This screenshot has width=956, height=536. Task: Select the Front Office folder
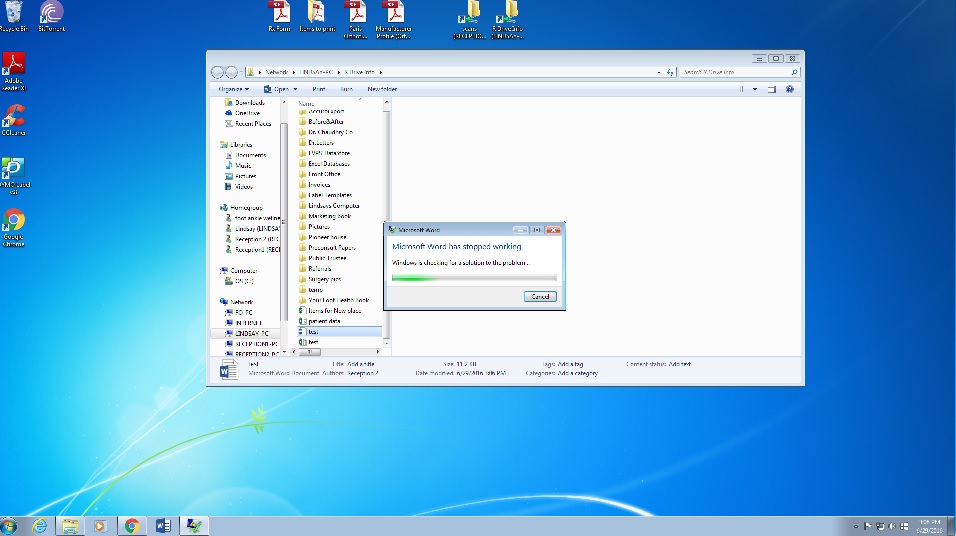(x=319, y=174)
